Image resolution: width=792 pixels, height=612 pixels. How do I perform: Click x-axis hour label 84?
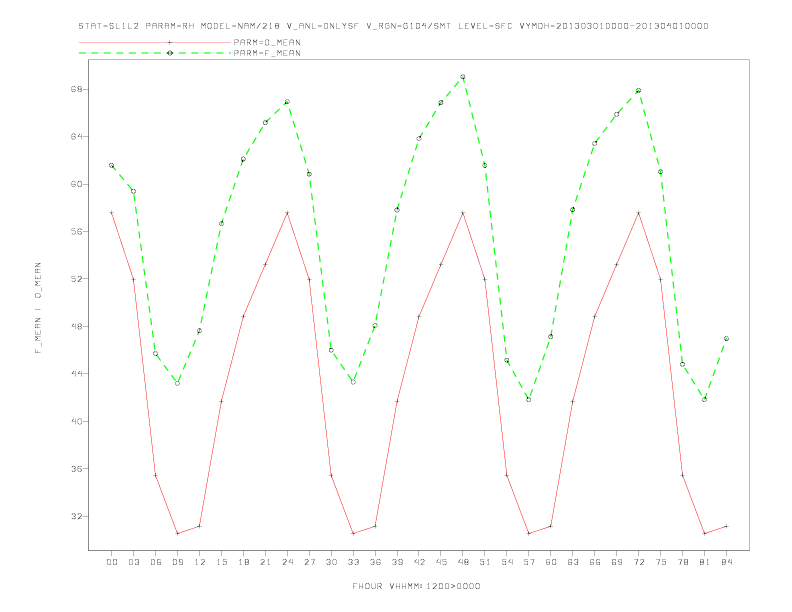pos(726,562)
